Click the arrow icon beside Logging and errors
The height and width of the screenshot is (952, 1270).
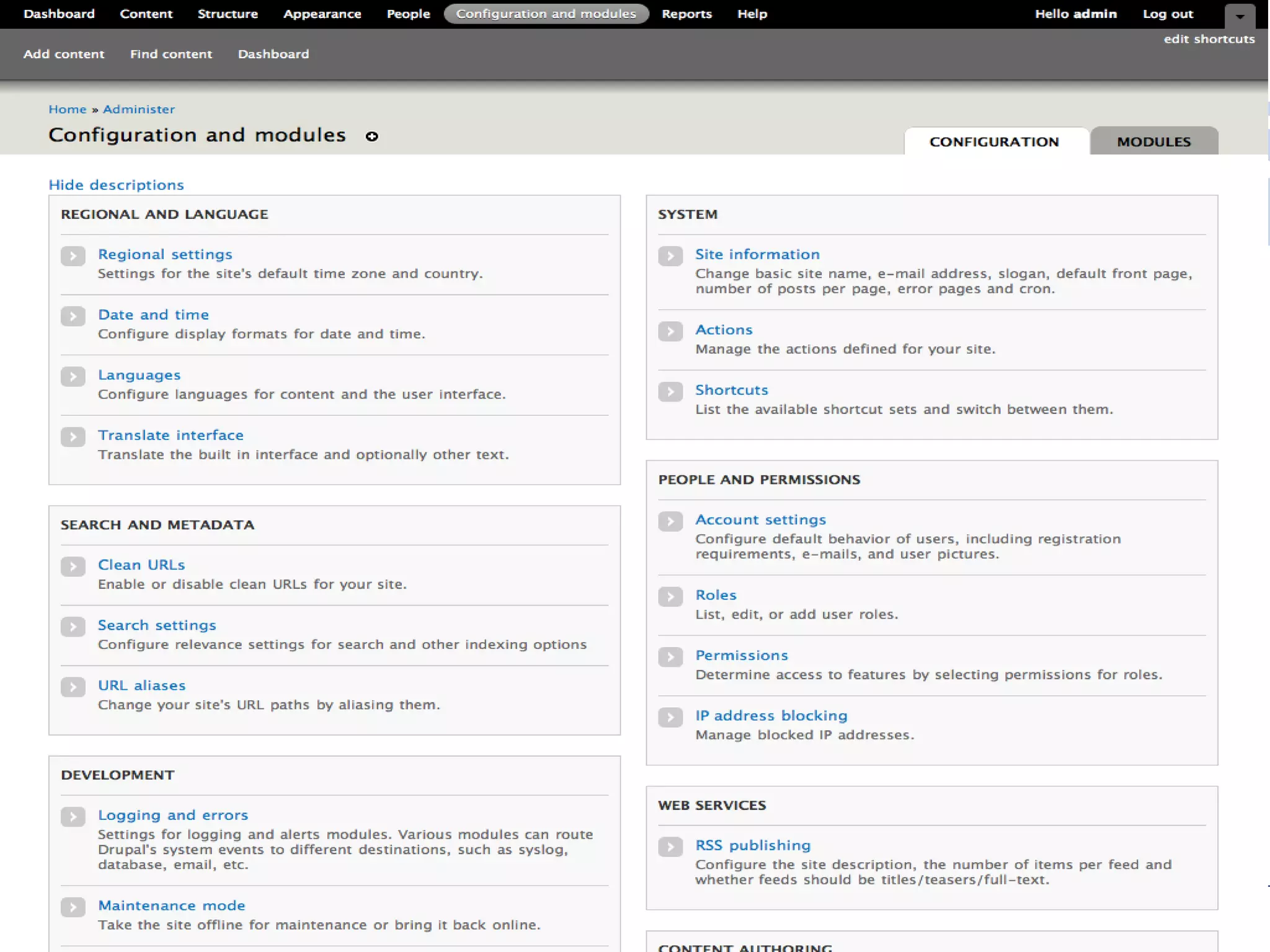pyautogui.click(x=73, y=817)
